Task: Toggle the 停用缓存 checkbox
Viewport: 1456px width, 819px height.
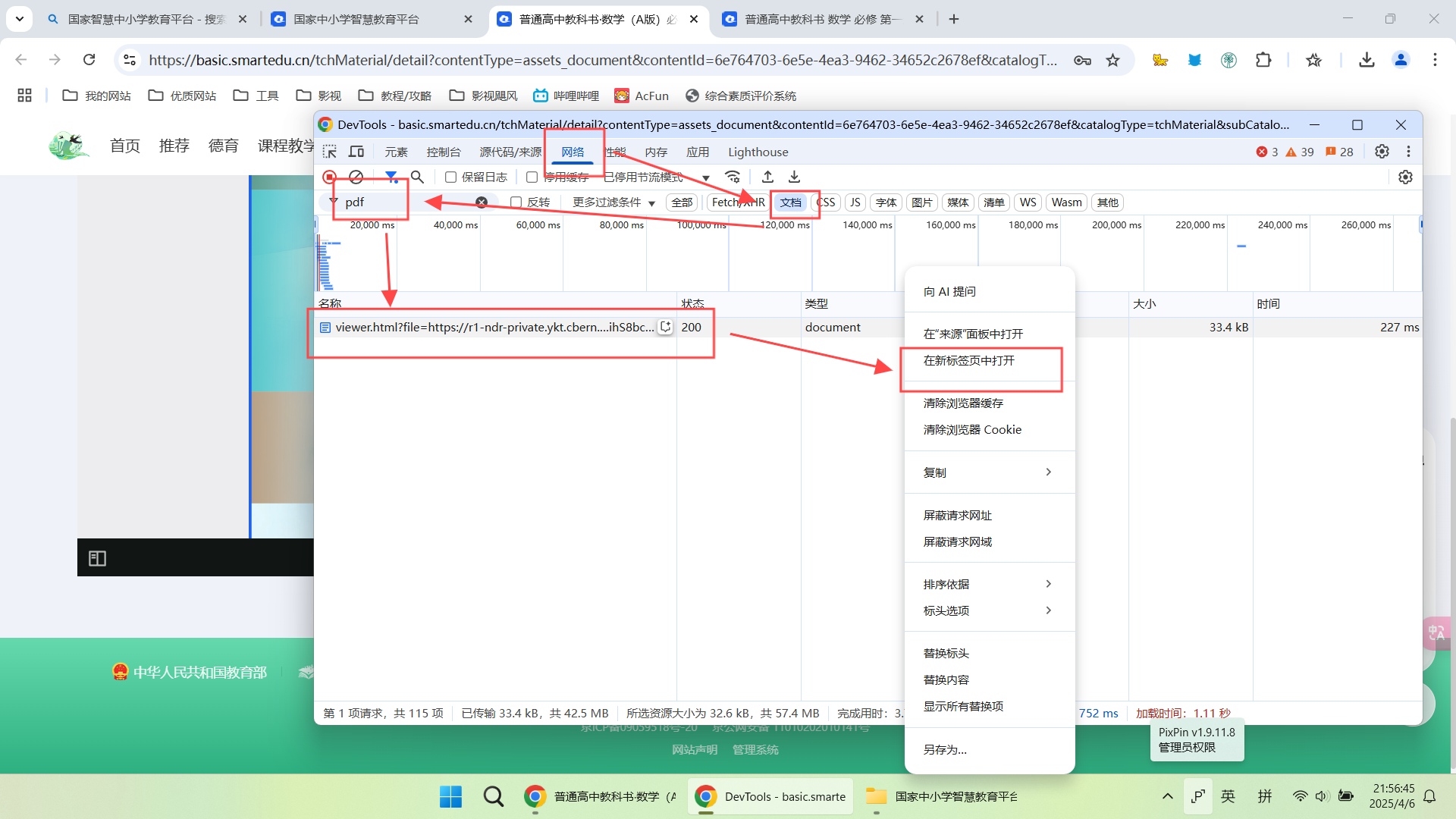Action: 532,177
